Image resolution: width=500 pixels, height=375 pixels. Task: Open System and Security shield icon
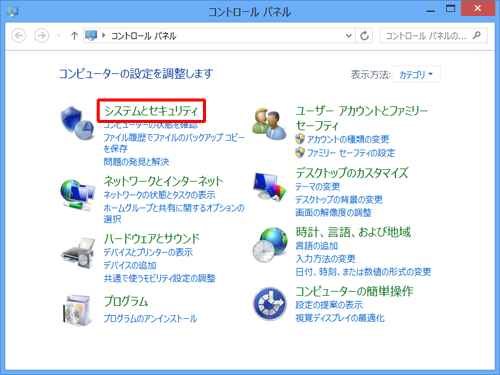[x=77, y=123]
